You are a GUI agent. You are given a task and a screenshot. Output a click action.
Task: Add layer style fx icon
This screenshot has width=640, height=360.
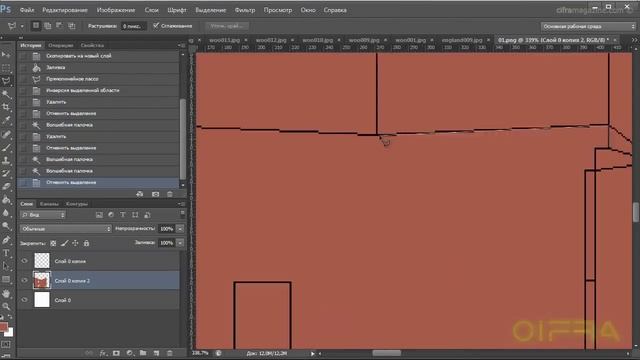tap(102, 353)
